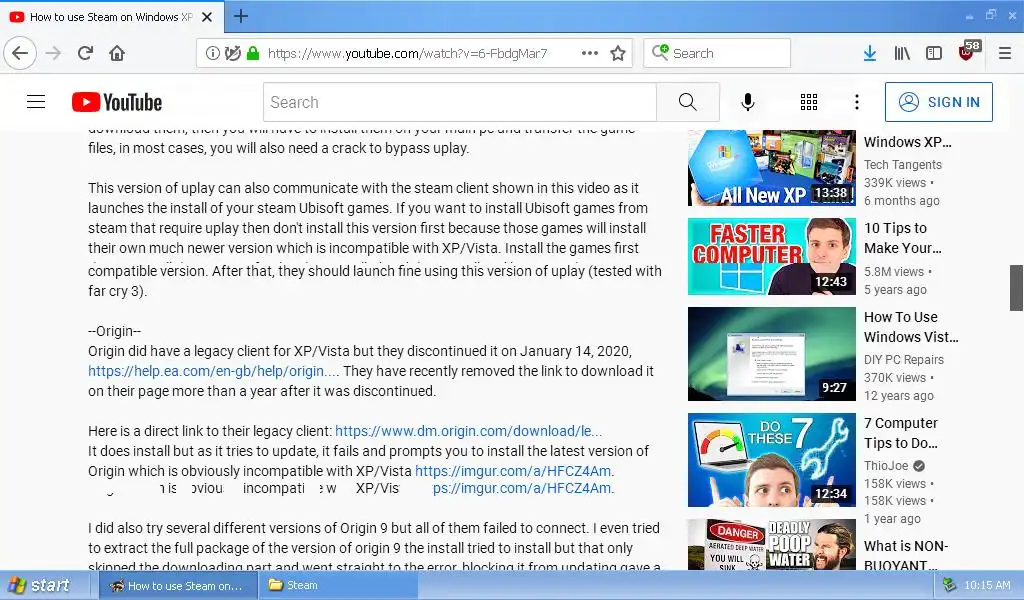Select the How to use Steam on Windows XP tab
The width and height of the screenshot is (1024, 600).
coord(112,17)
